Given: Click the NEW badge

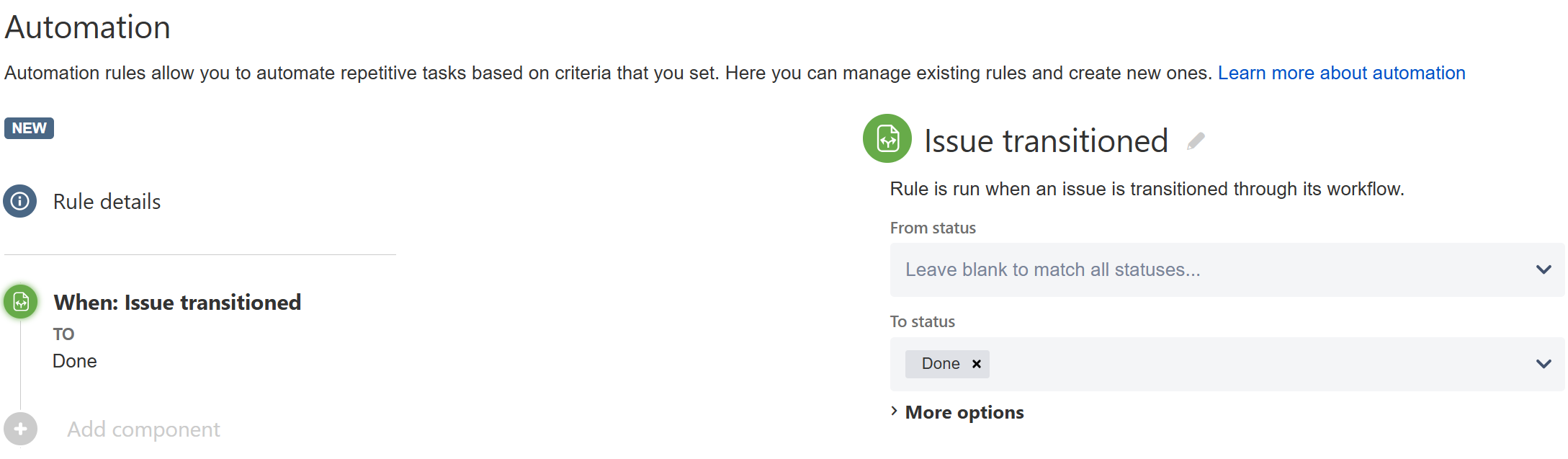Looking at the screenshot, I should click(29, 128).
